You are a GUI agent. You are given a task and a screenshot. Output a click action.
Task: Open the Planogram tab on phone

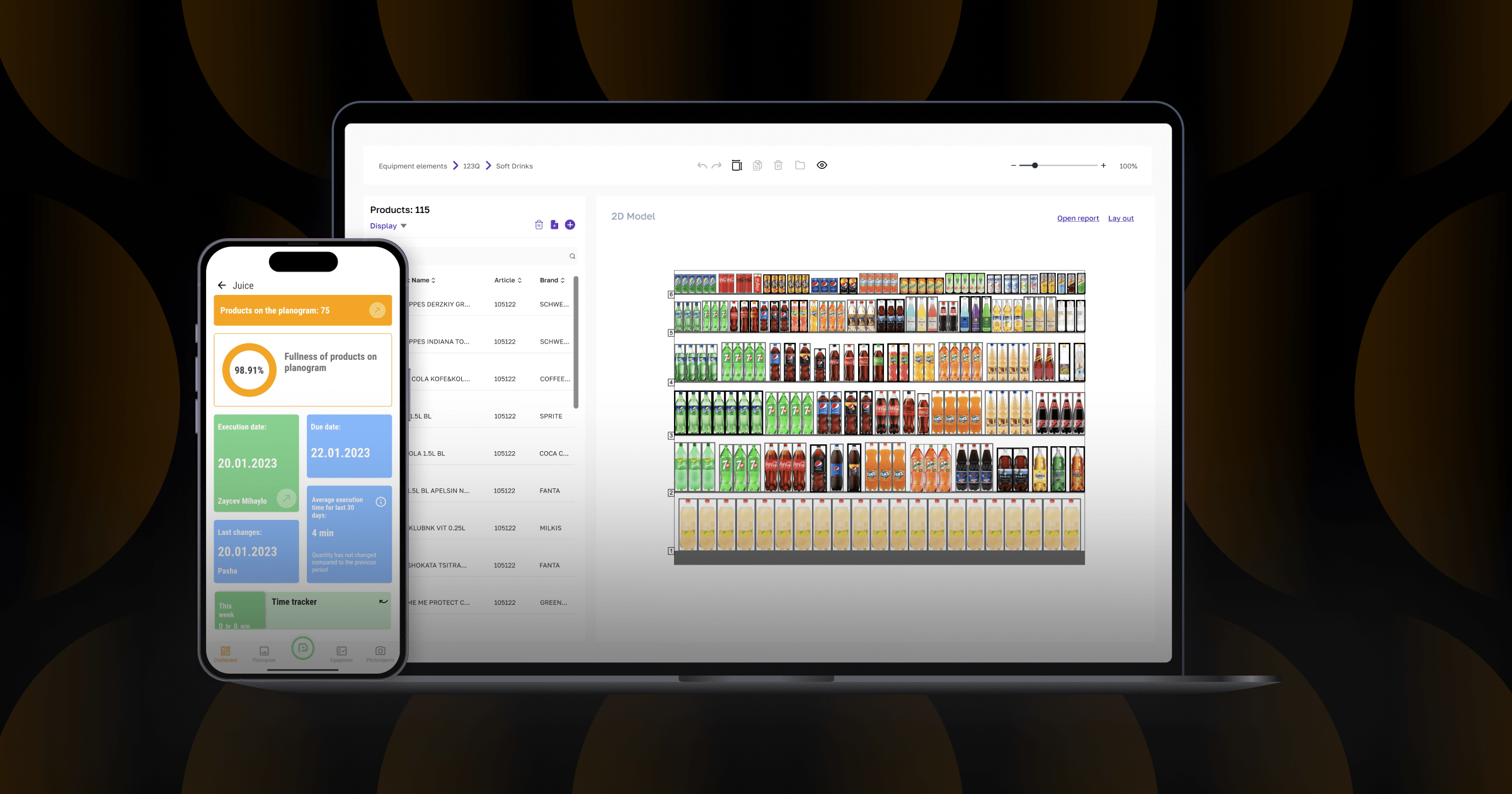pyautogui.click(x=264, y=653)
